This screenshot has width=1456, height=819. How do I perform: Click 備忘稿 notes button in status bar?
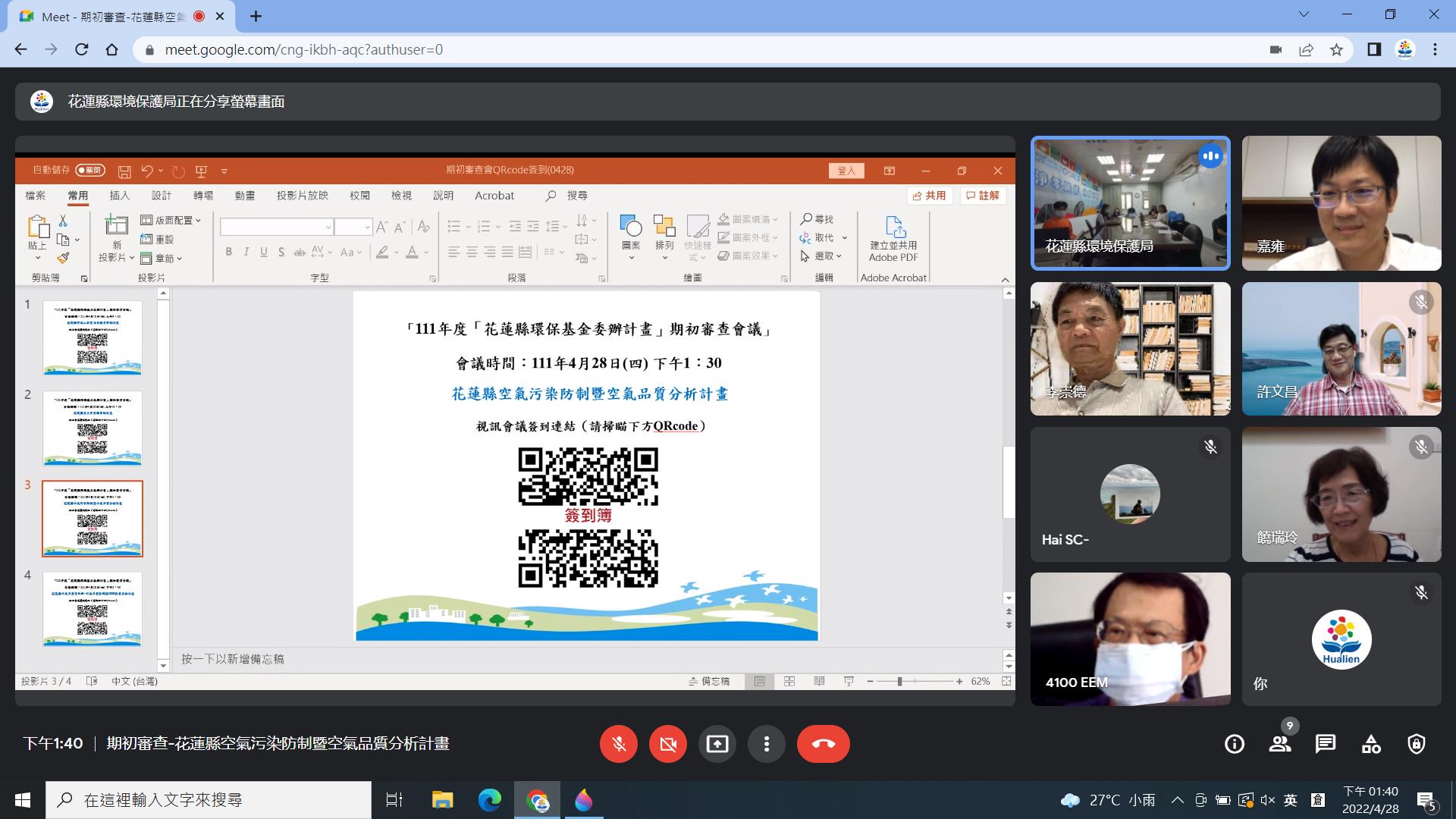709,682
